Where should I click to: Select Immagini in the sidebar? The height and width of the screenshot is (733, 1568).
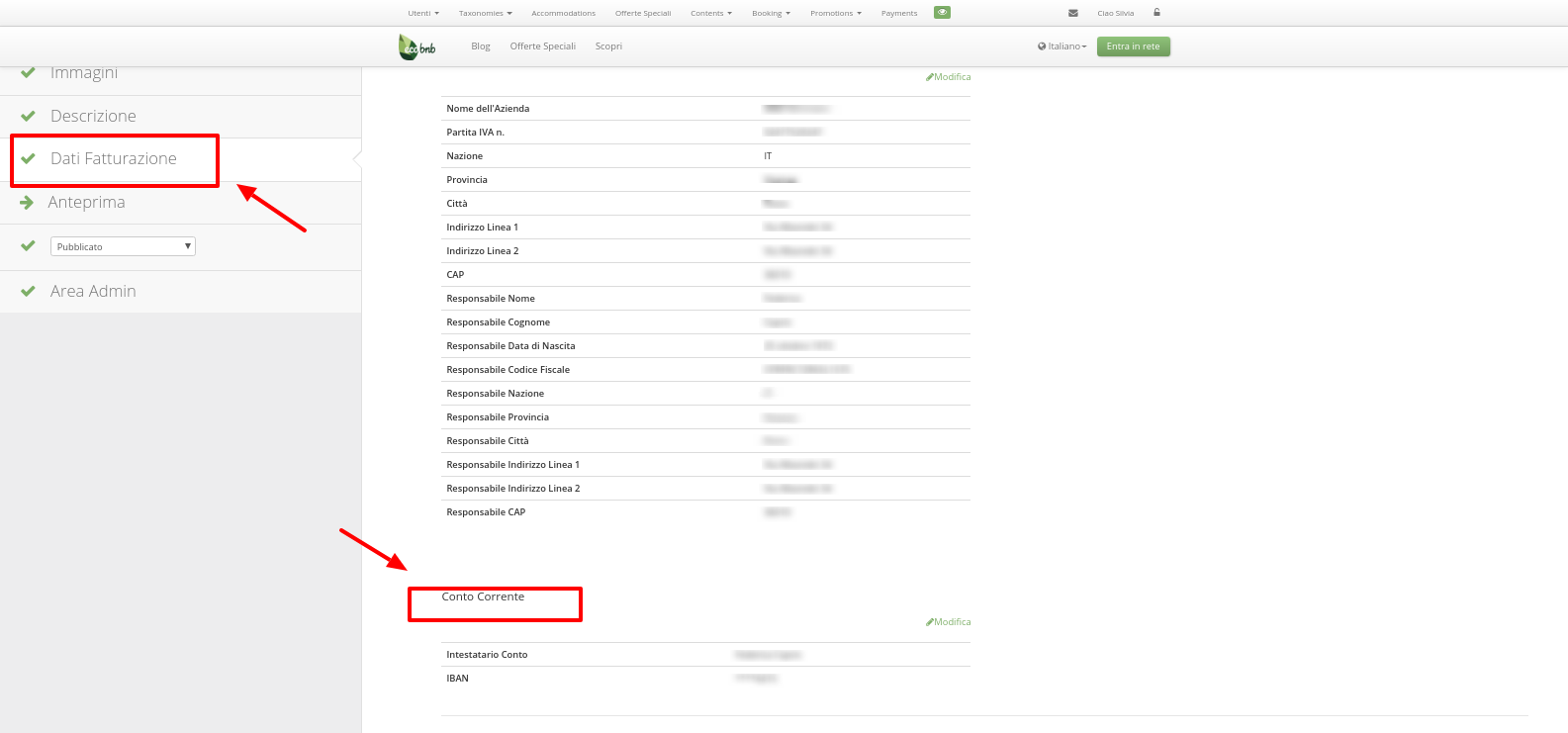(x=84, y=73)
